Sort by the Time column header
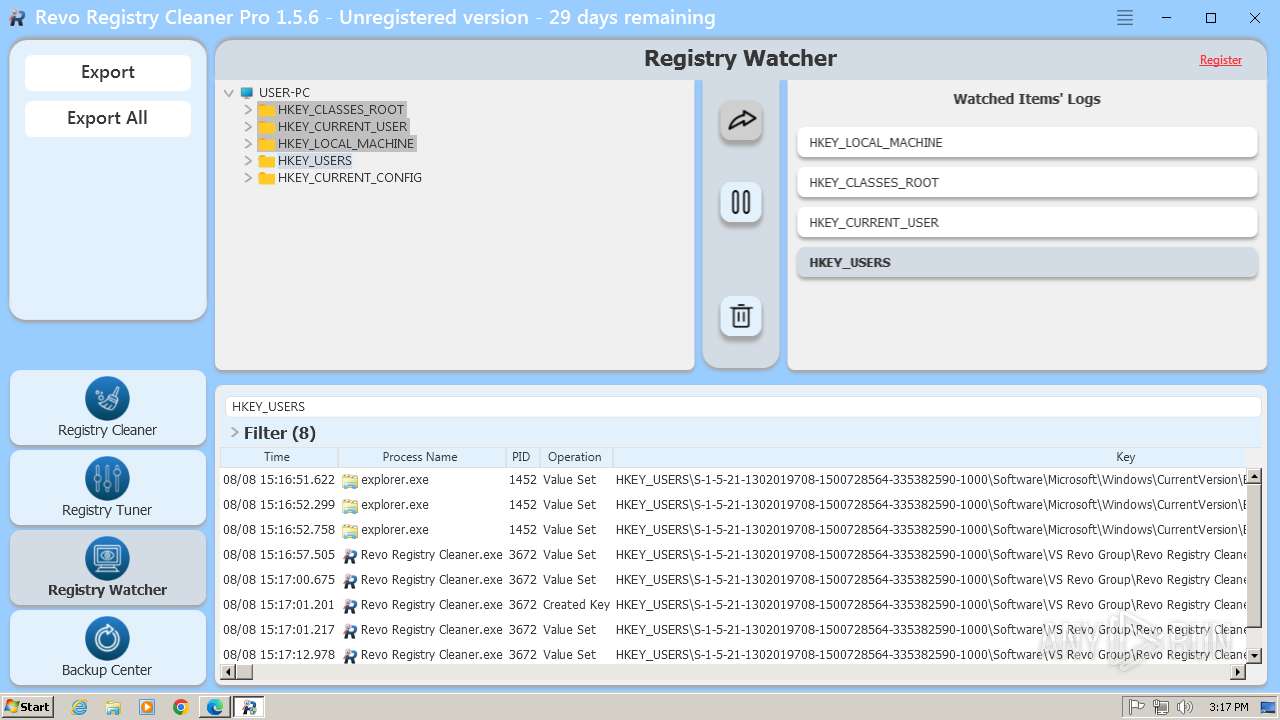 point(278,457)
